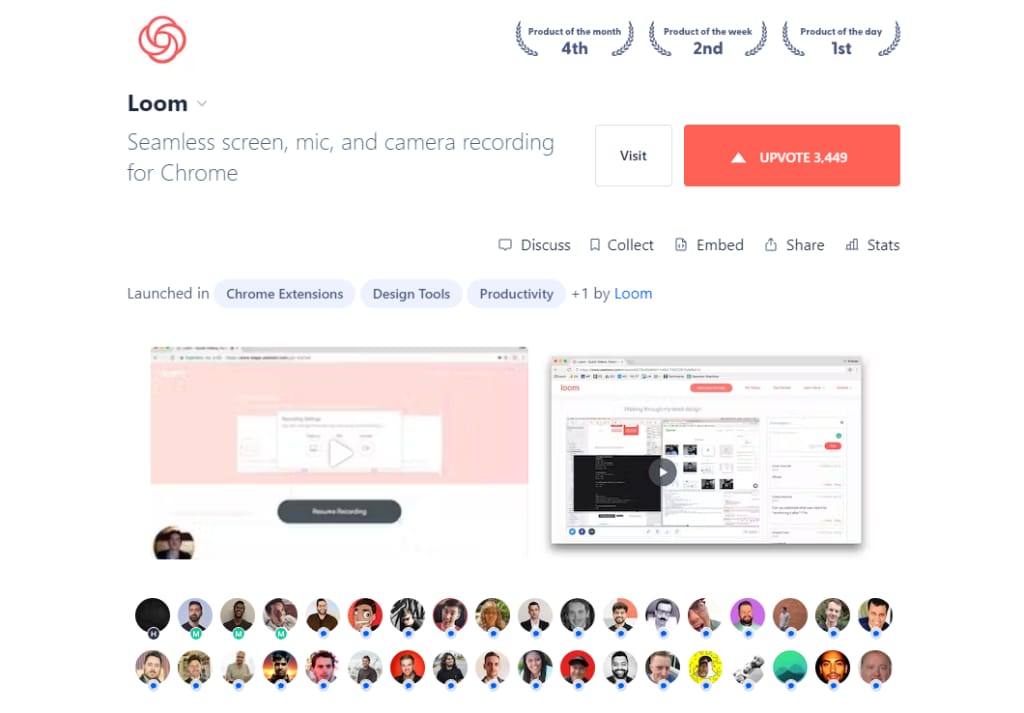Open the Product of the week badge

708,40
